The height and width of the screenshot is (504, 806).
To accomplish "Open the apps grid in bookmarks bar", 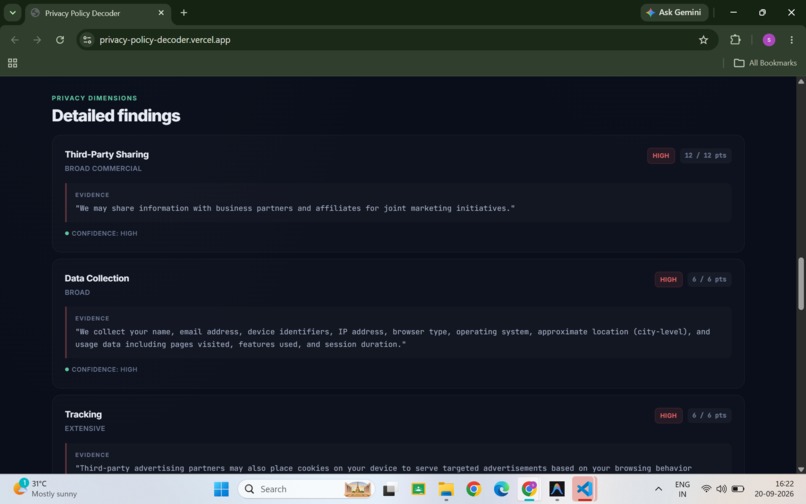I will click(12, 63).
